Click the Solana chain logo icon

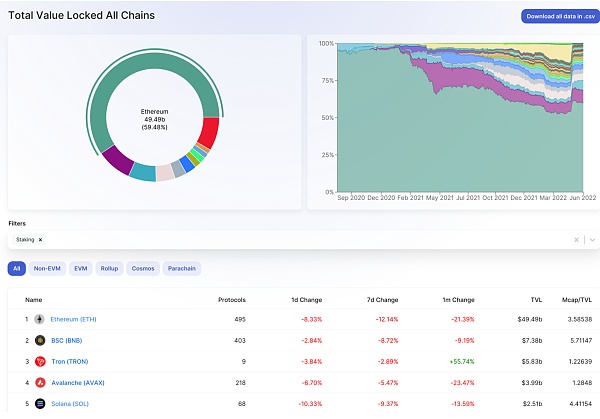pos(40,403)
